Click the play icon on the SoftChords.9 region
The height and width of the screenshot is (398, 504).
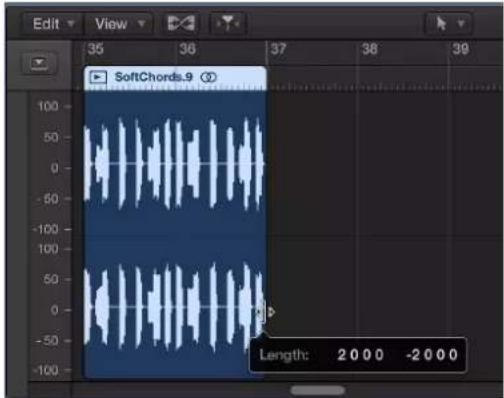[98, 77]
